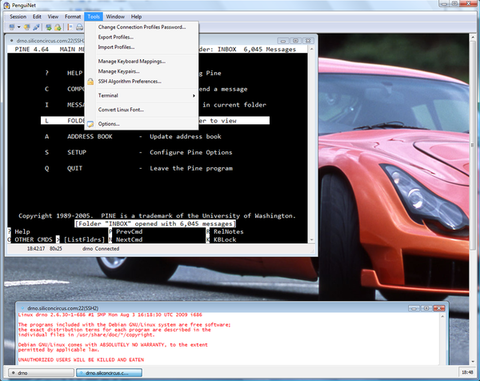Click the PenguiNet penguin title bar icon
Viewport: 480px width, 381px height.
(x=6, y=5)
